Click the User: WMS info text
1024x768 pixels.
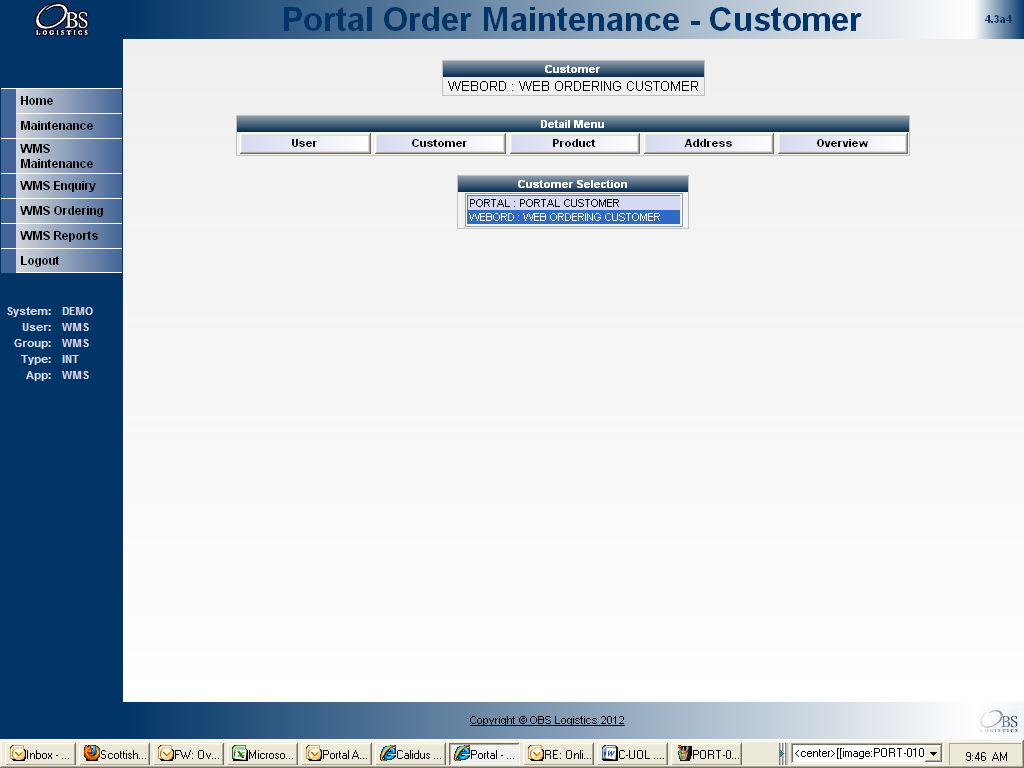56,327
